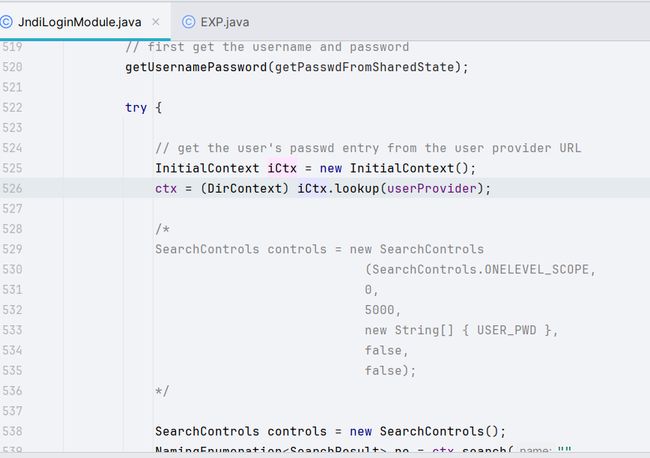Viewport: 650px width, 458px height.
Task: Select the JndiLoginModule.java tab
Action: [79, 22]
